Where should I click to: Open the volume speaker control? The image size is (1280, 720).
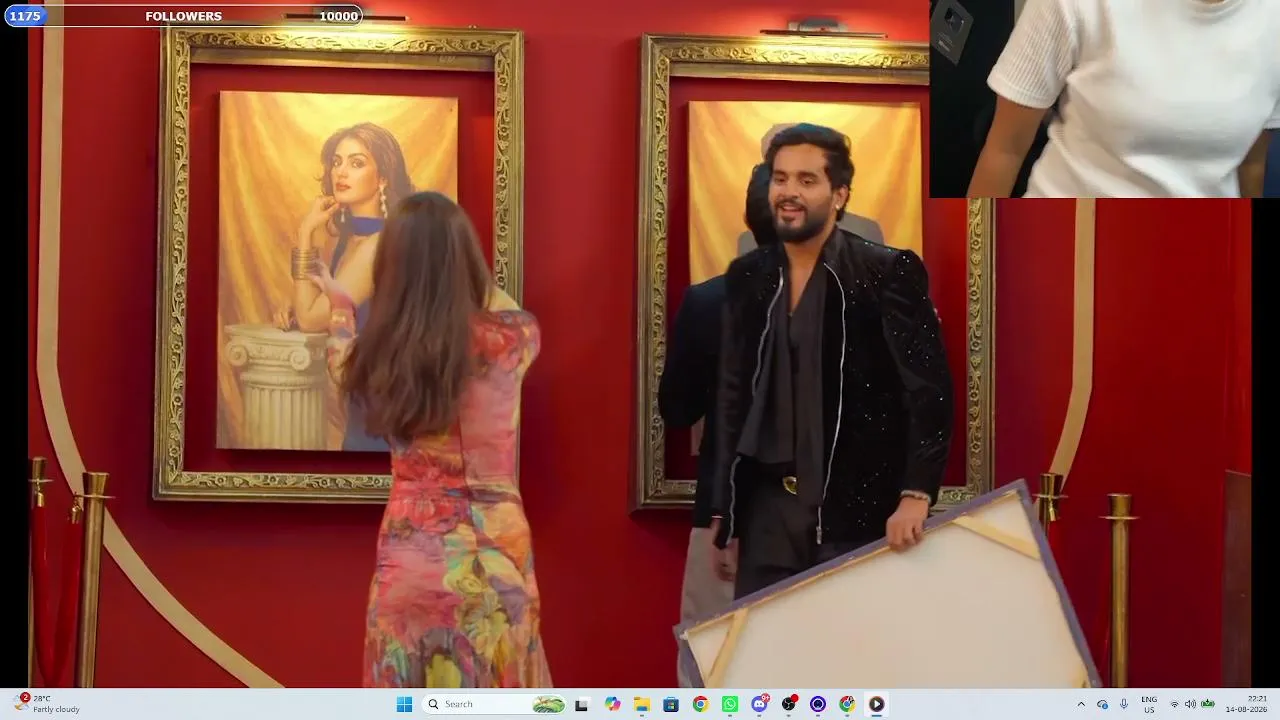(1190, 704)
